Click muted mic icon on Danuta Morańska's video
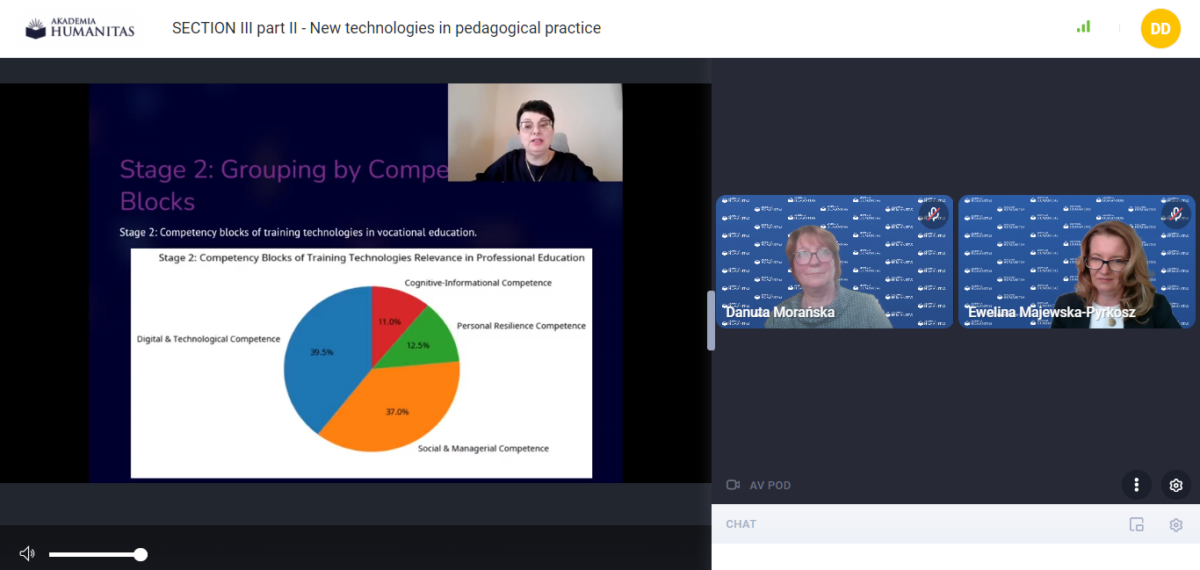The width and height of the screenshot is (1200, 570). [932, 214]
